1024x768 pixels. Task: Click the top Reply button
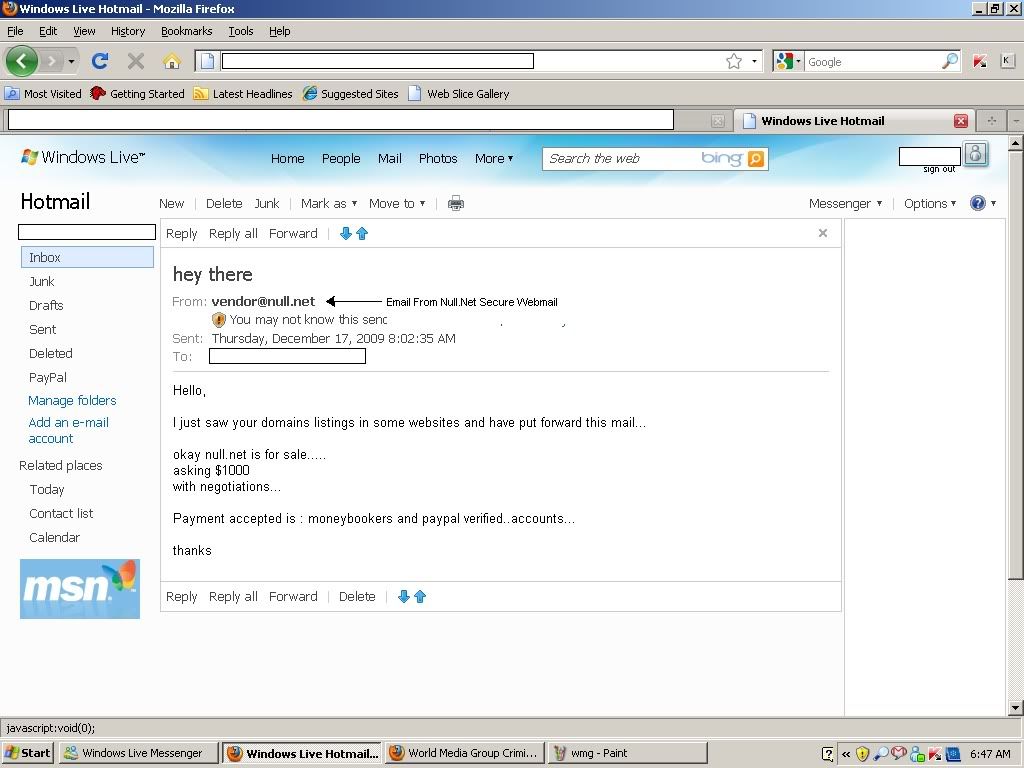point(182,234)
